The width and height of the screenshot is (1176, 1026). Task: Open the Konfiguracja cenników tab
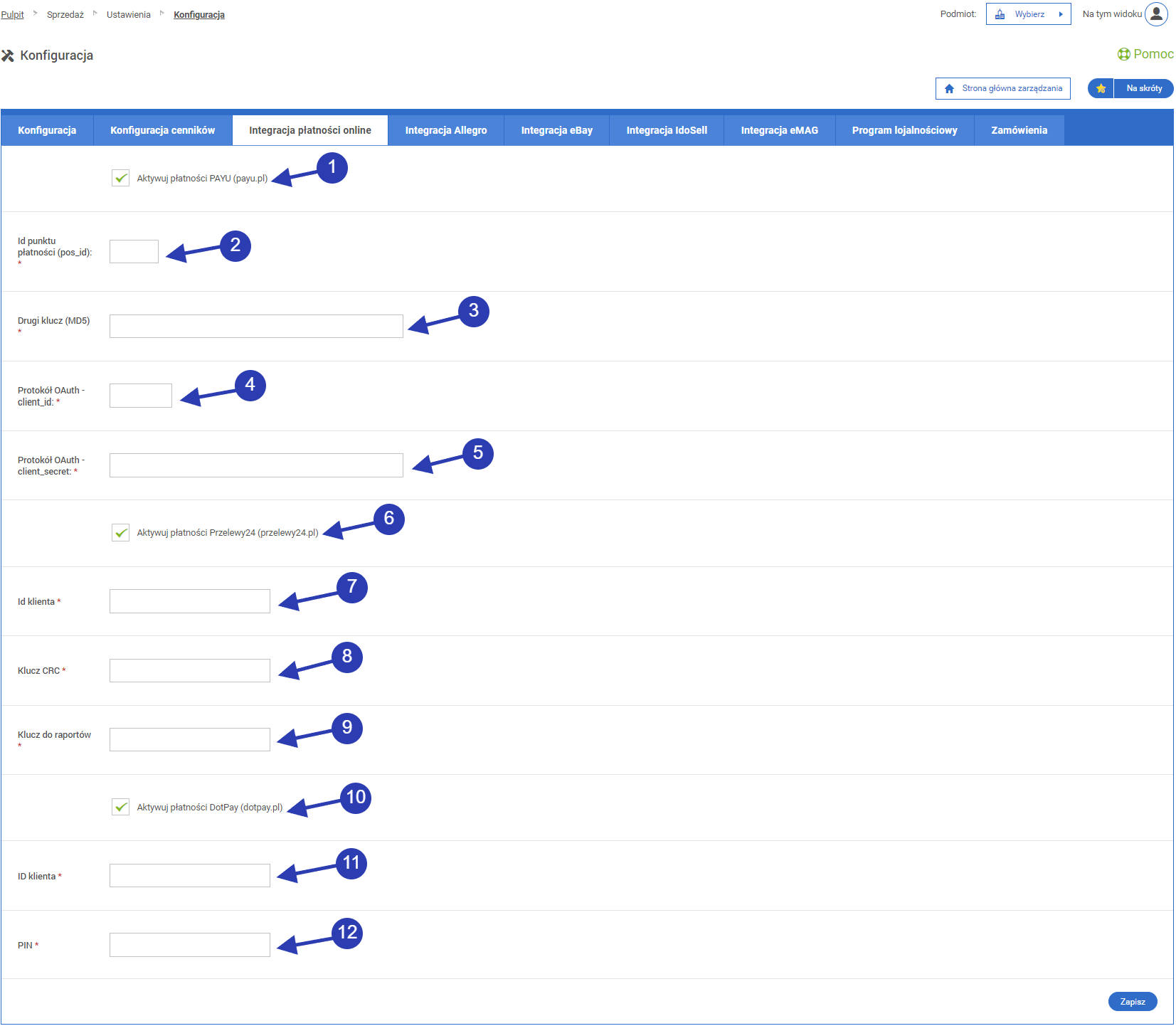click(x=162, y=130)
